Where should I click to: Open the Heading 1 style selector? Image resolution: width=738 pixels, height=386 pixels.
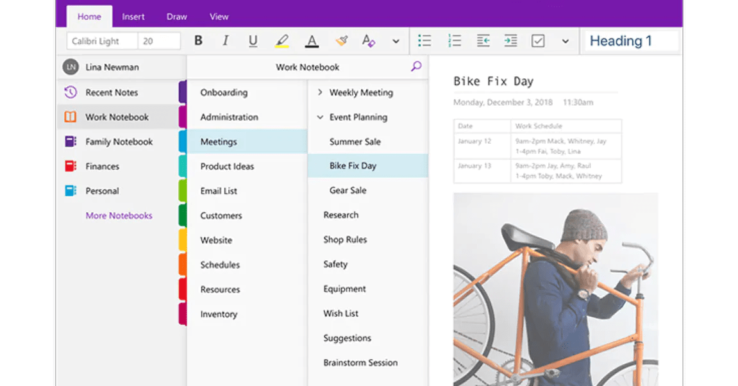coord(631,41)
